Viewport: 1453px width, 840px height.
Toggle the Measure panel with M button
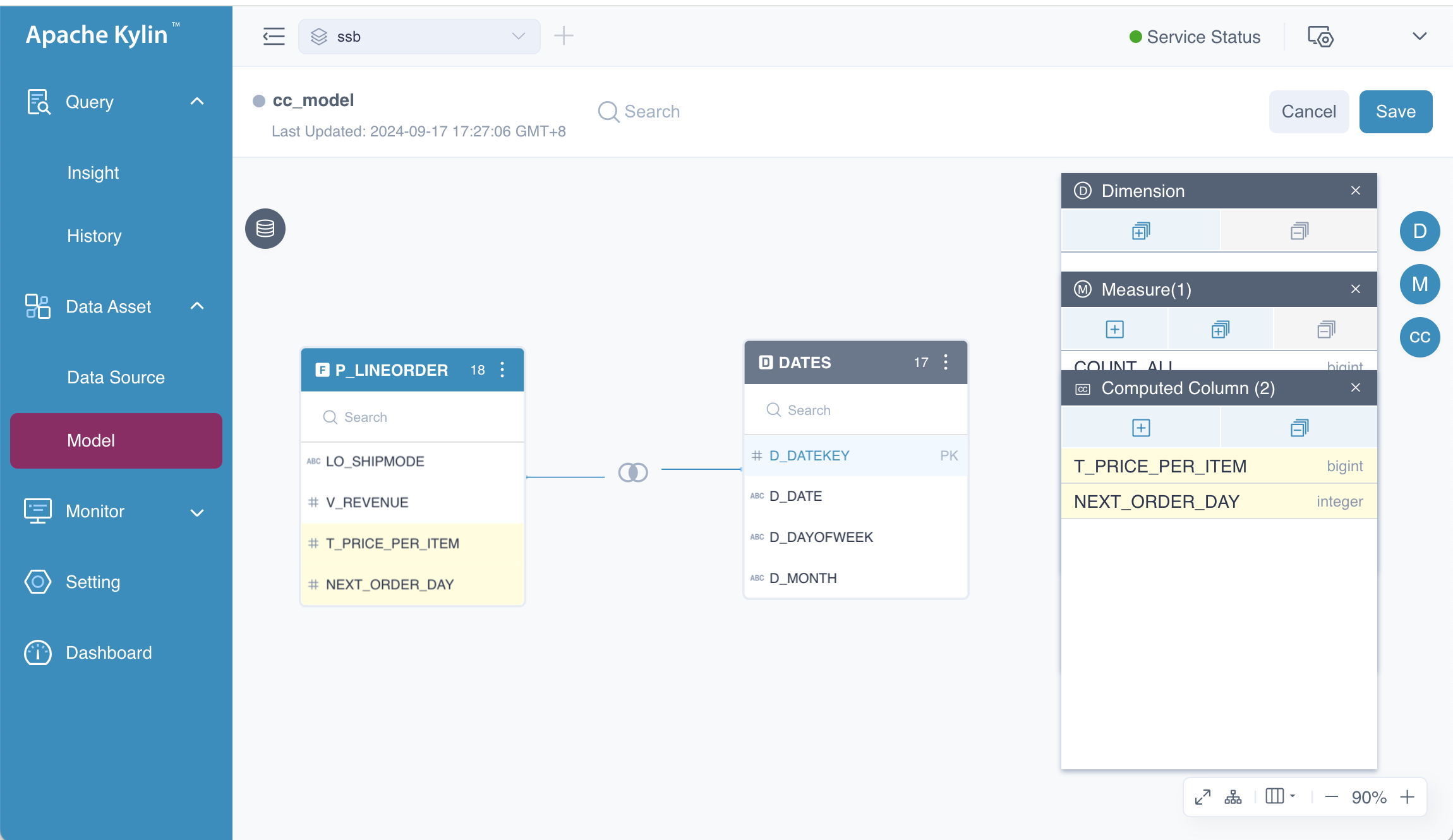click(x=1420, y=284)
